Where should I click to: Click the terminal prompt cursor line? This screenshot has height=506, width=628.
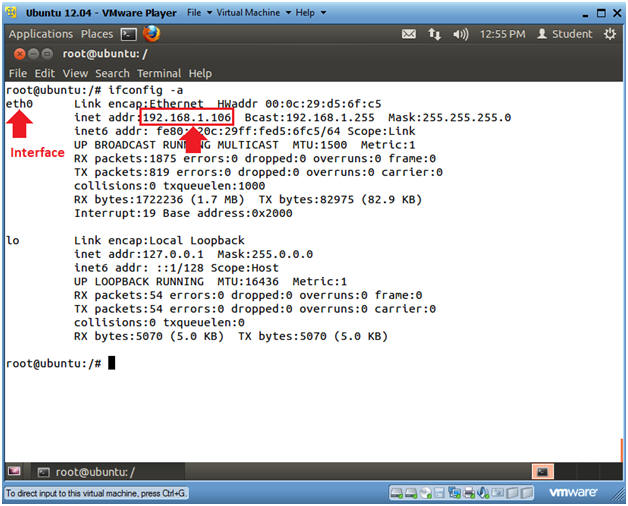click(60, 363)
